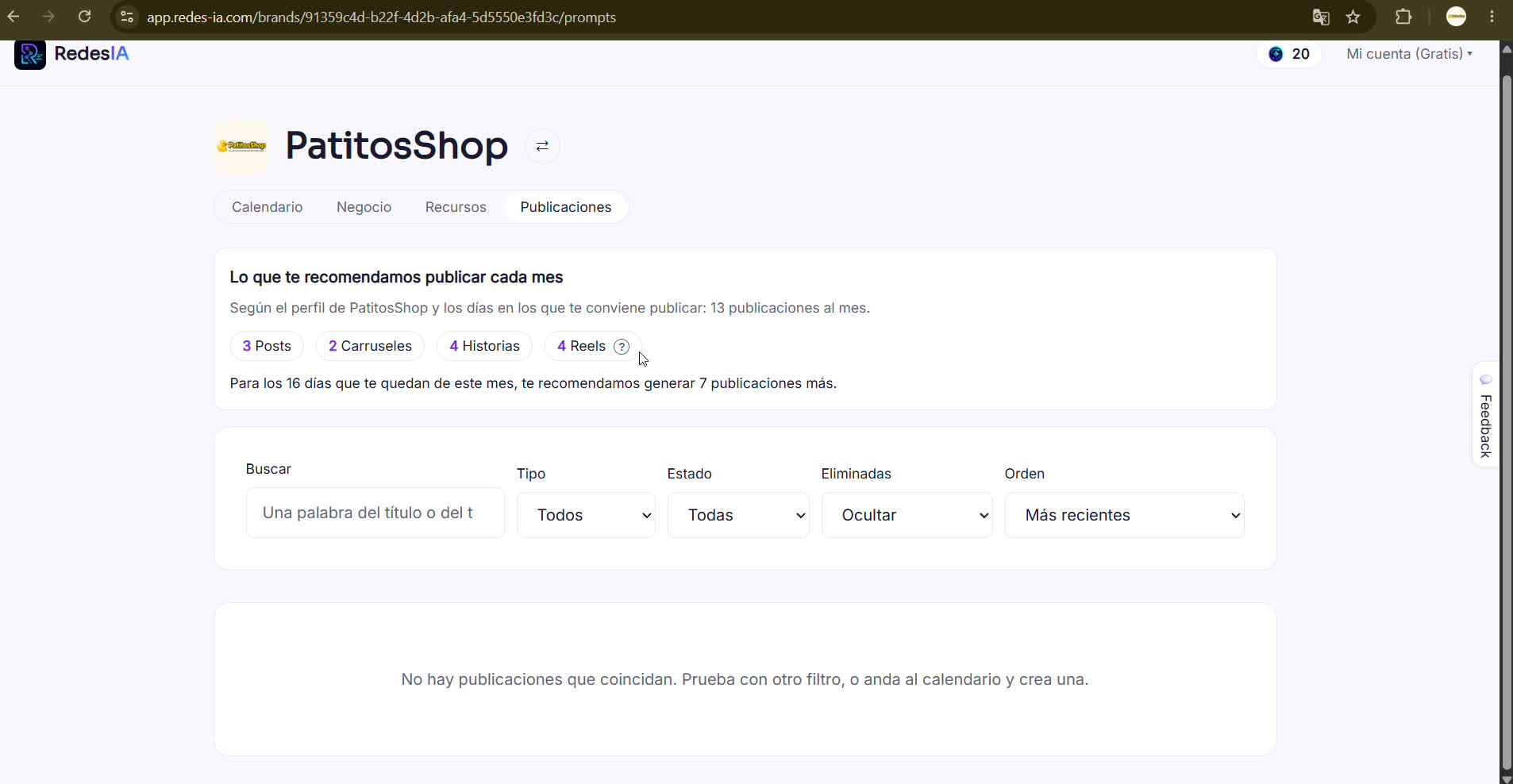Click 'Lo que te recomendamos publicar cada mes' heading

tap(396, 277)
